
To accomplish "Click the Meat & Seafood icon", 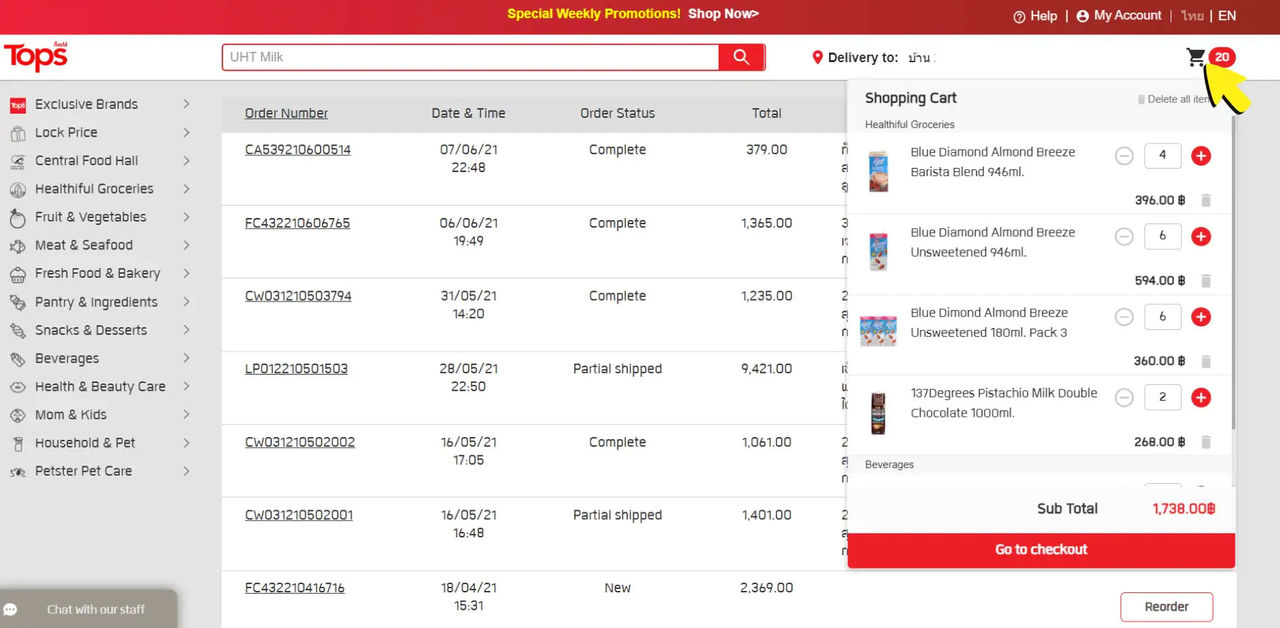I will pyautogui.click(x=17, y=245).
